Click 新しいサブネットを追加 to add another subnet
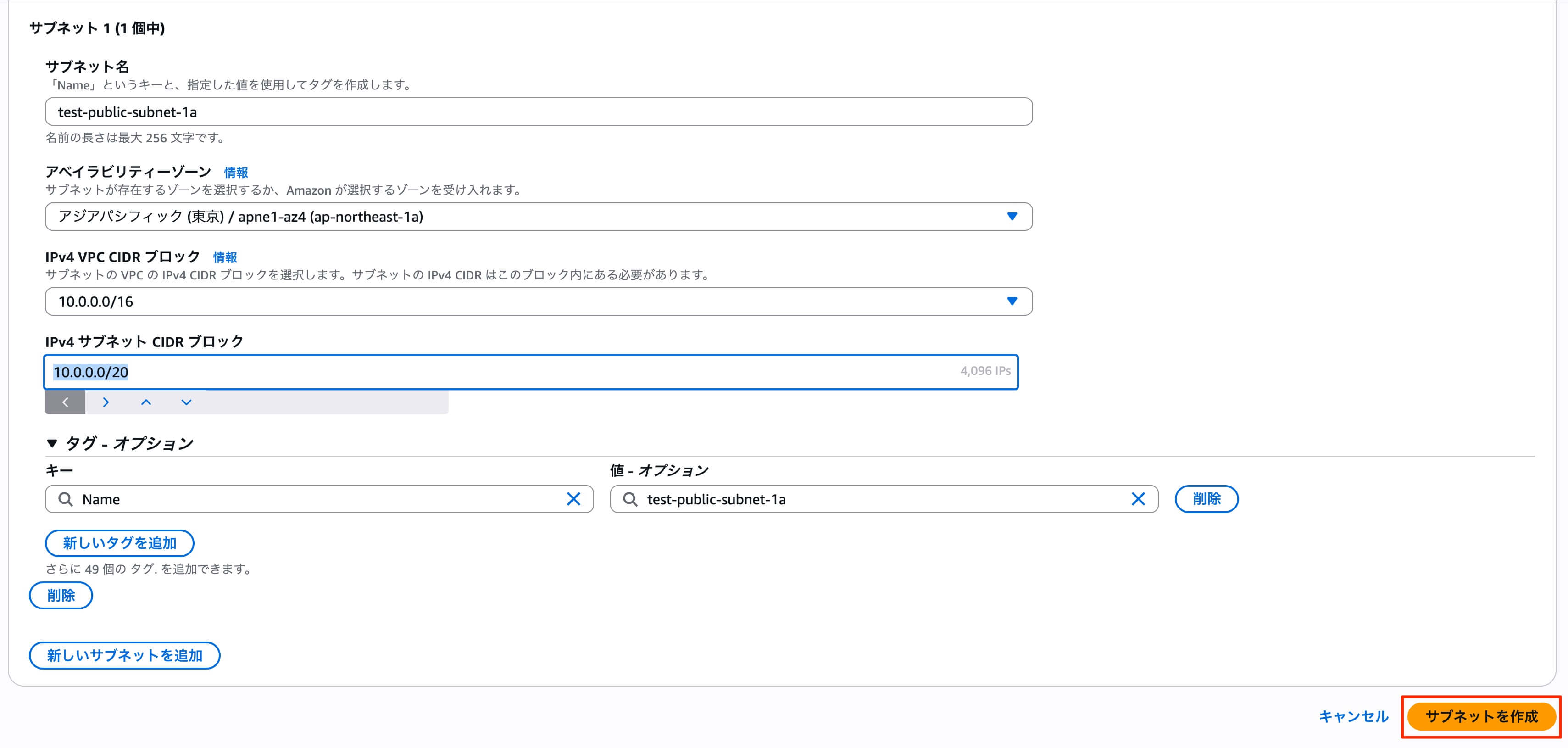This screenshot has height=748, width=1568. point(124,655)
